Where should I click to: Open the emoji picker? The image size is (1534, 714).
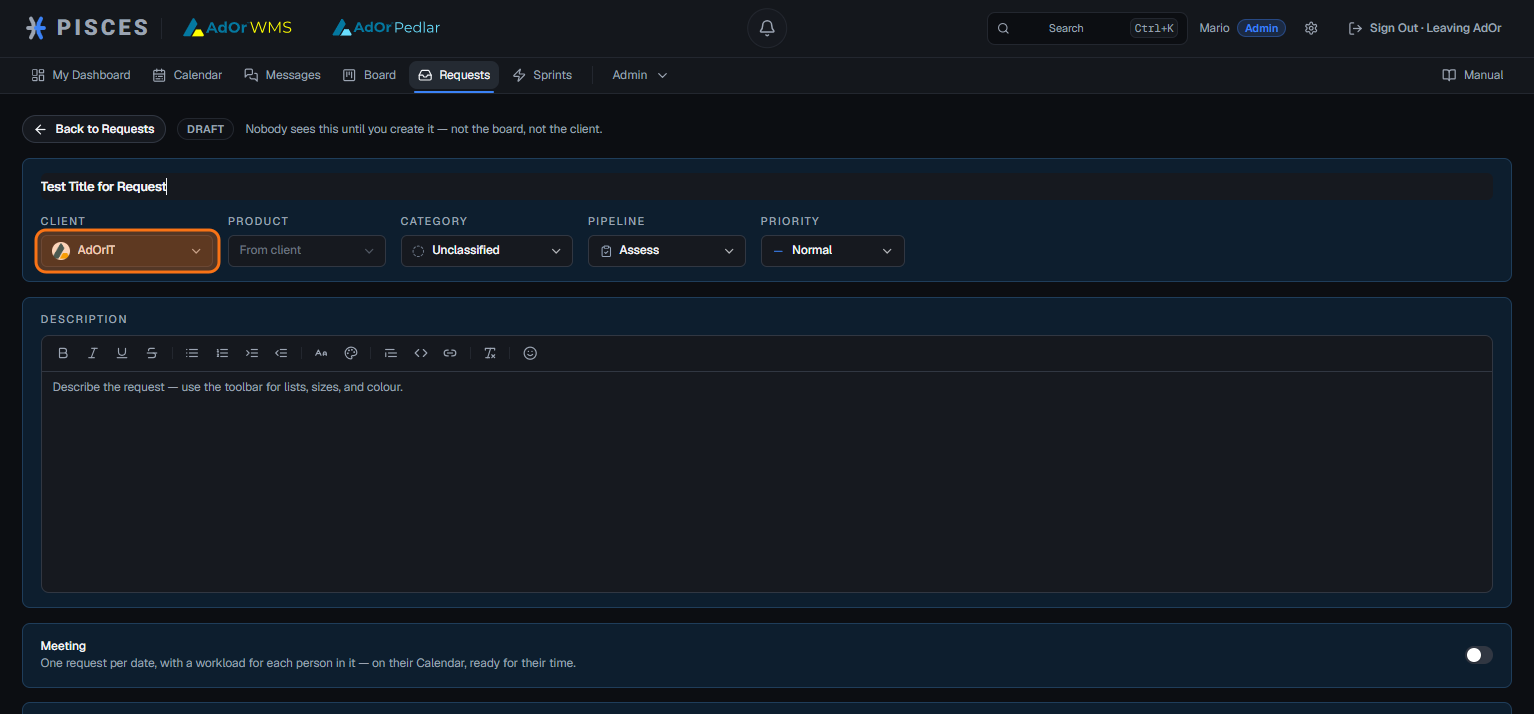pyautogui.click(x=530, y=353)
